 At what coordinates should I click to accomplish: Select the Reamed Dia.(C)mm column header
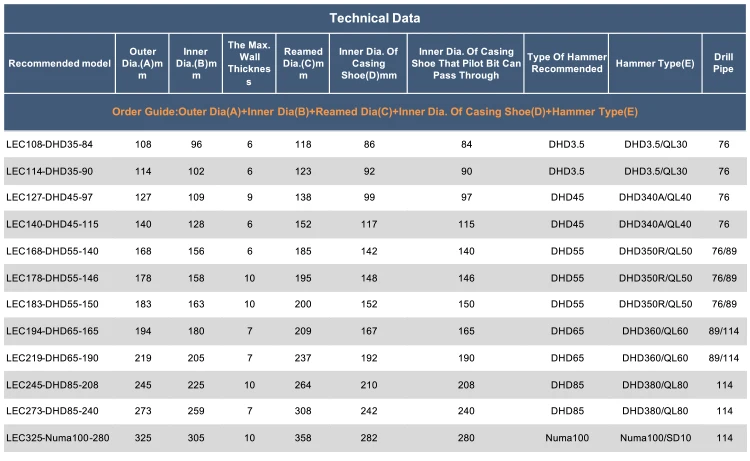click(303, 64)
